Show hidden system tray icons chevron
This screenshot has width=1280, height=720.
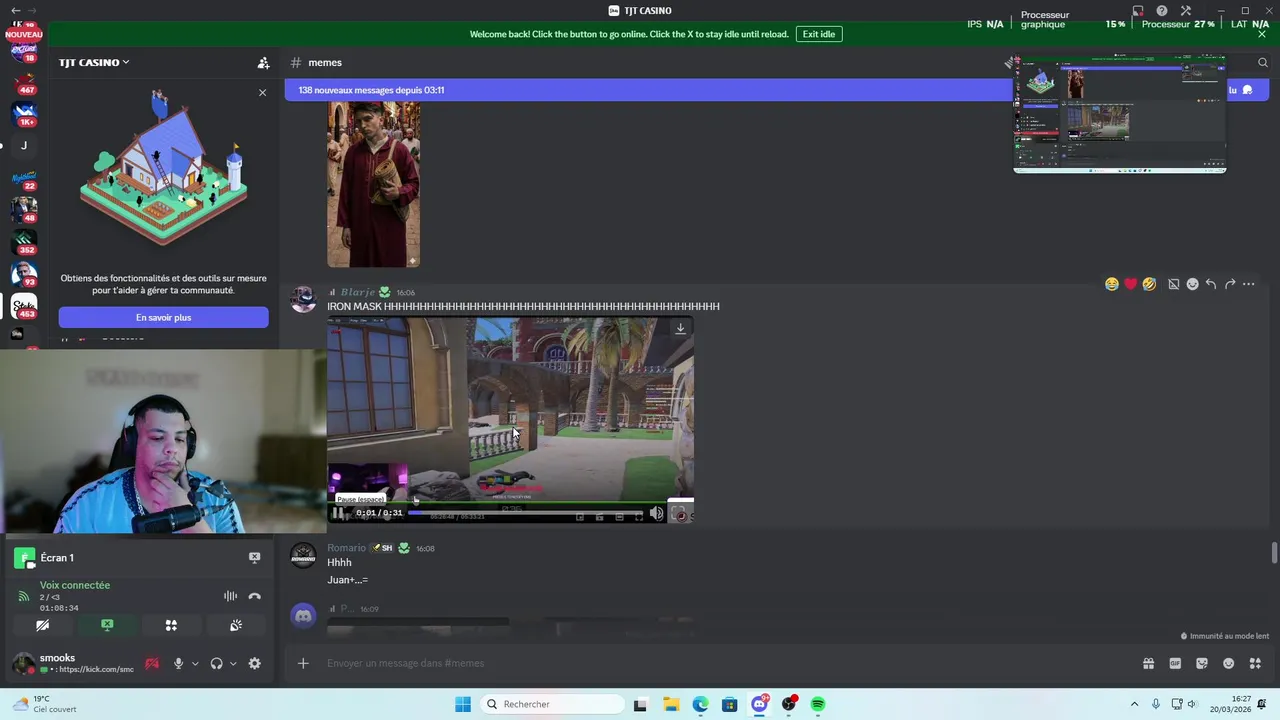point(1134,704)
